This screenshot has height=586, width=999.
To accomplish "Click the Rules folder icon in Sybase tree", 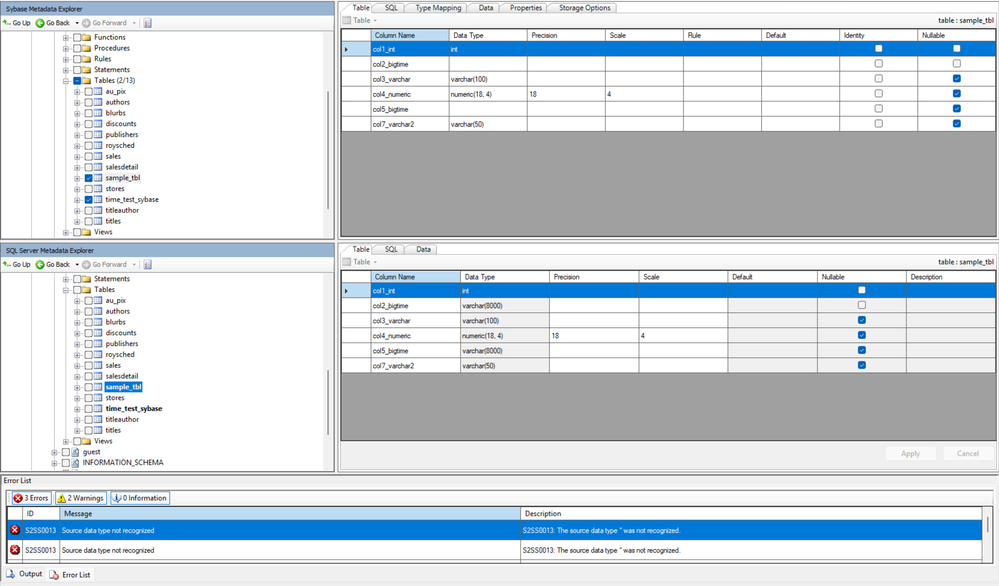I will [87, 59].
